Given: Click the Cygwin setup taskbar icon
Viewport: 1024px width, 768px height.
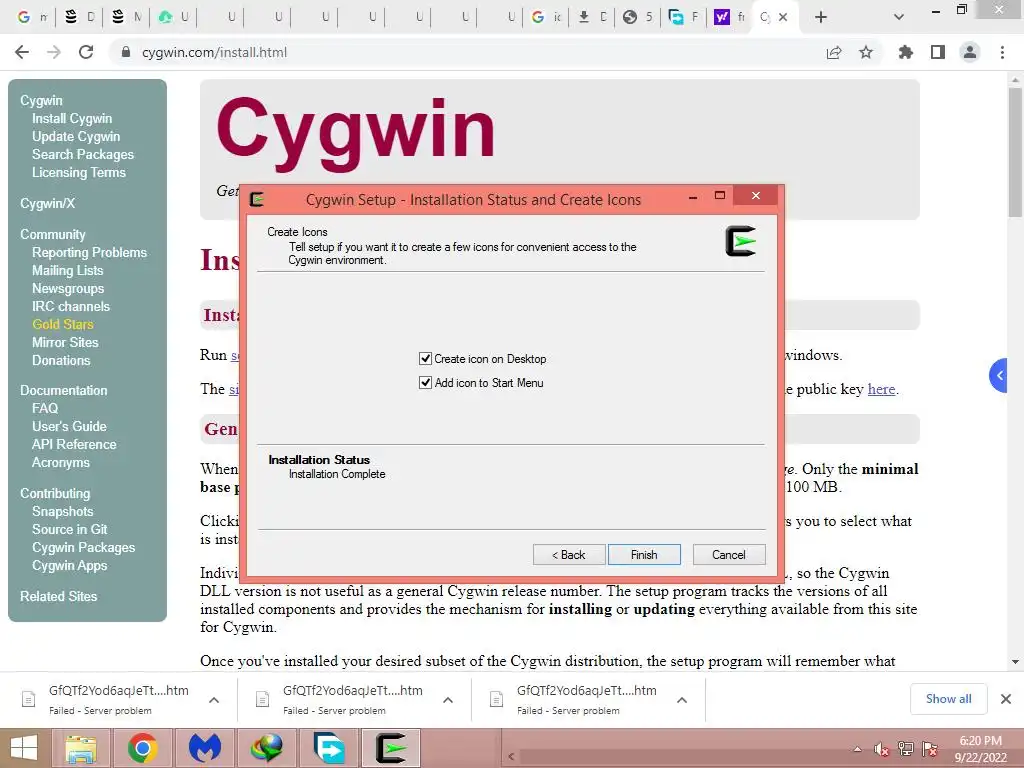Looking at the screenshot, I should 391,748.
